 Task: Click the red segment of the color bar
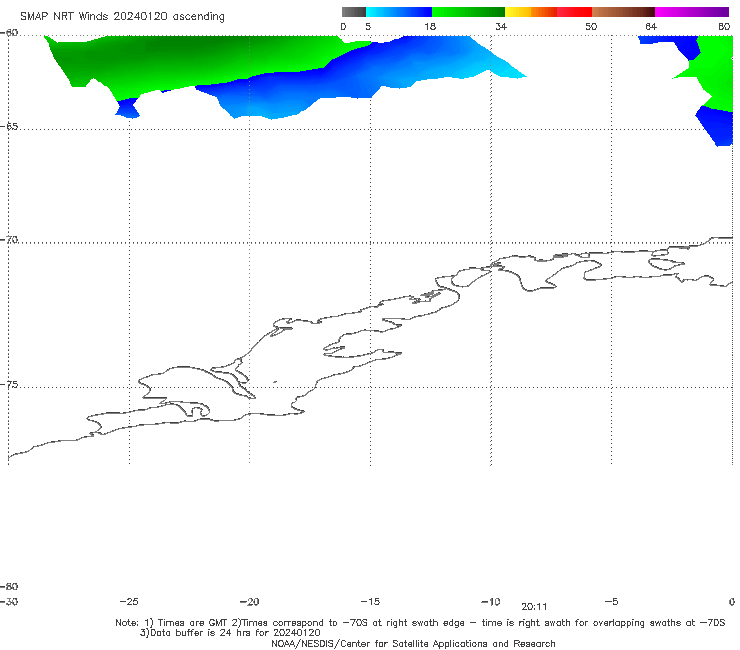(x=574, y=12)
